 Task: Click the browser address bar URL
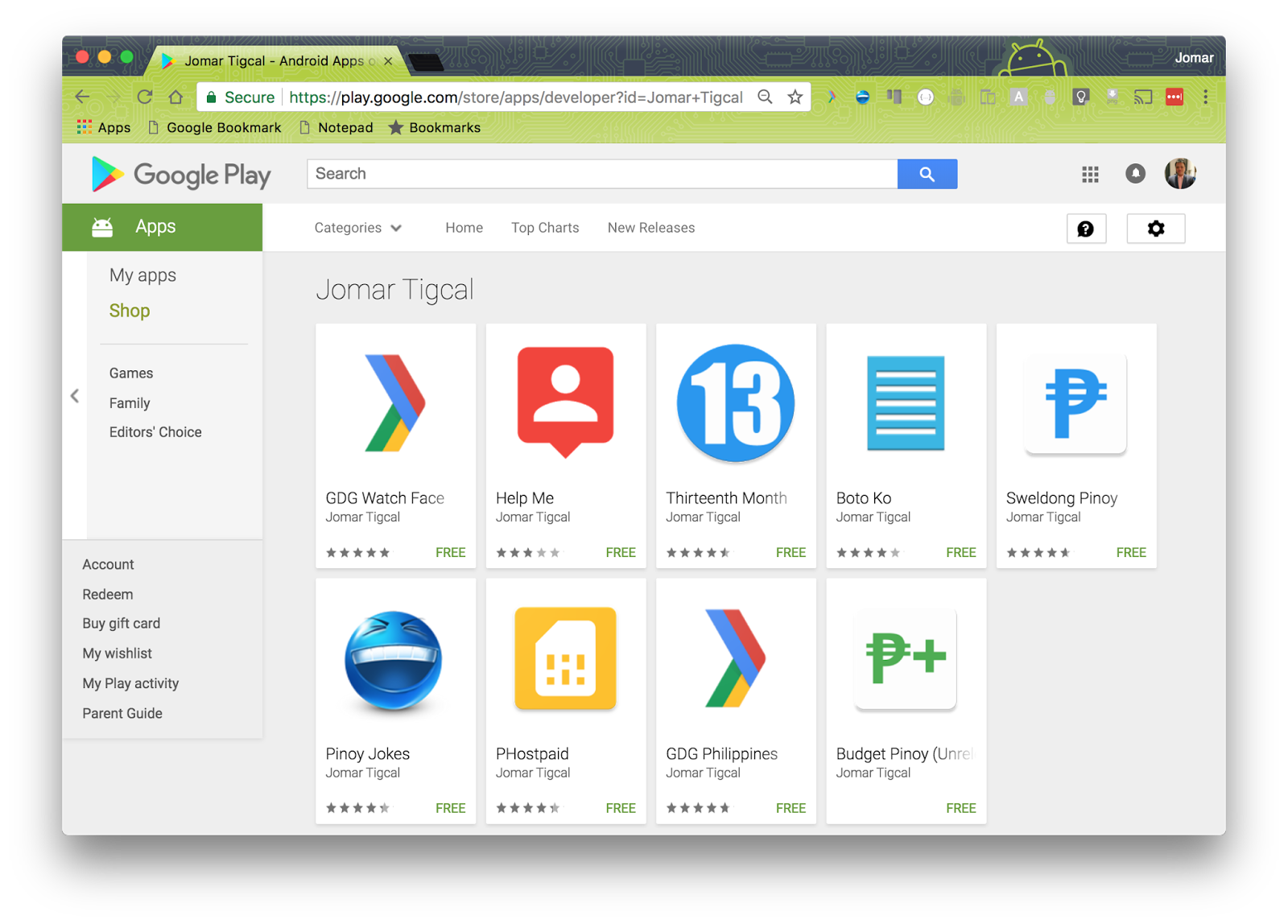515,97
